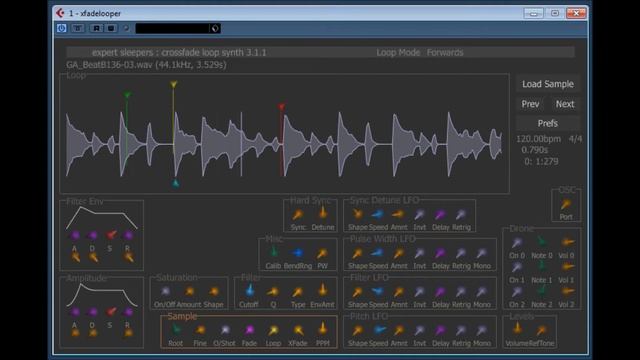Select the yellow marker on waveform
The width and height of the screenshot is (640, 360).
tap(173, 84)
